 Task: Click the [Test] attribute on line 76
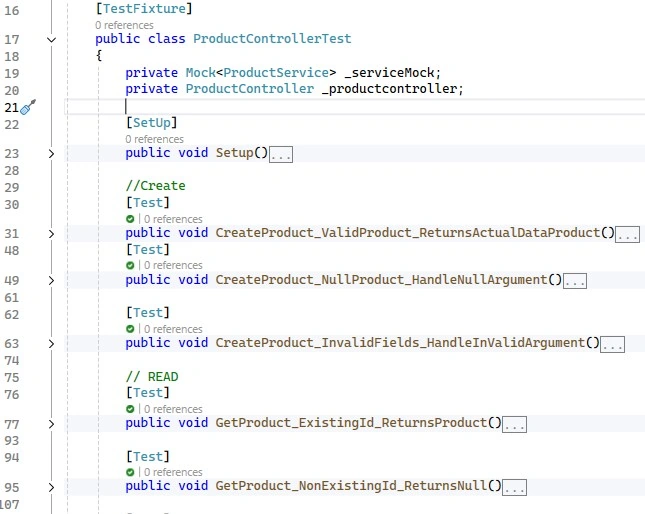coord(148,393)
